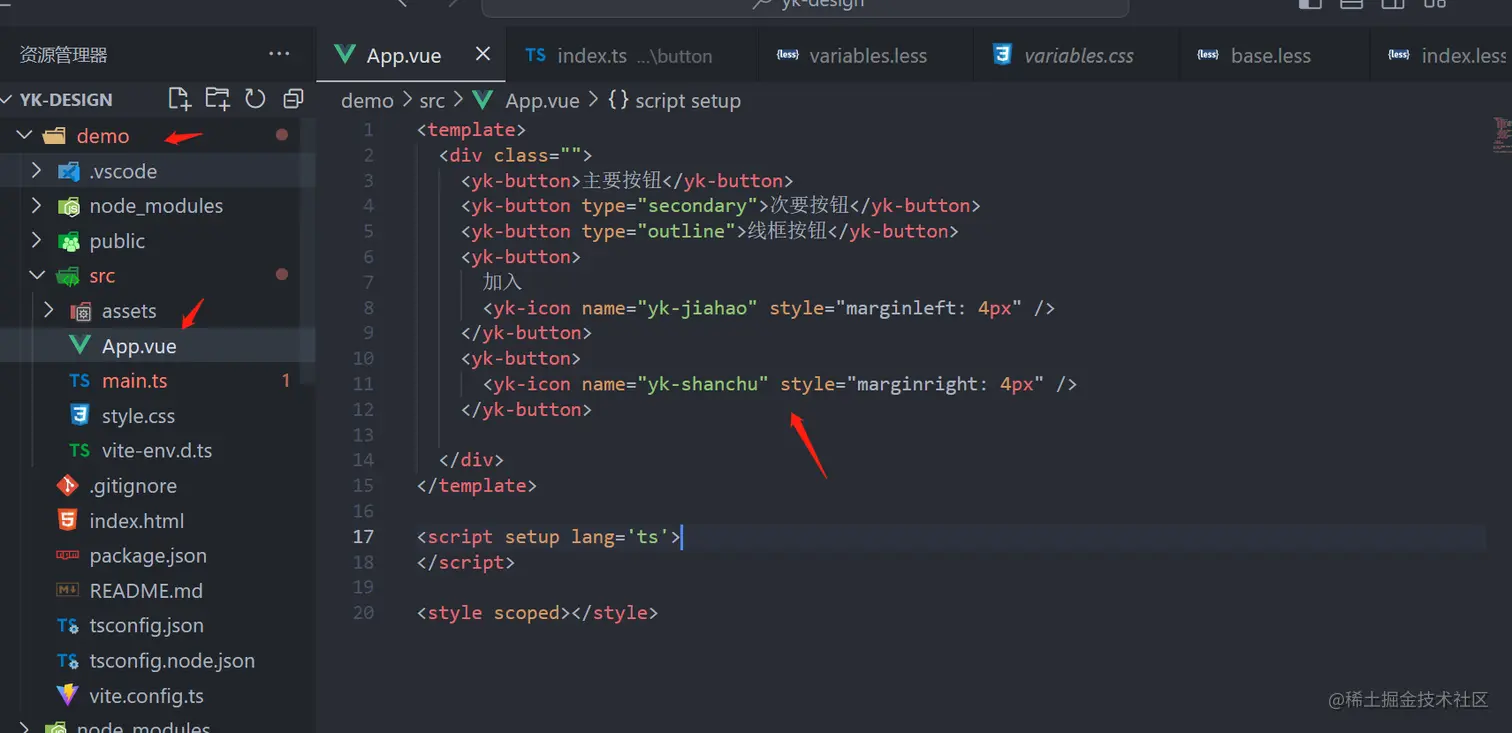Click line number 20 in the gutter
This screenshot has height=733, width=1512.
point(362,612)
